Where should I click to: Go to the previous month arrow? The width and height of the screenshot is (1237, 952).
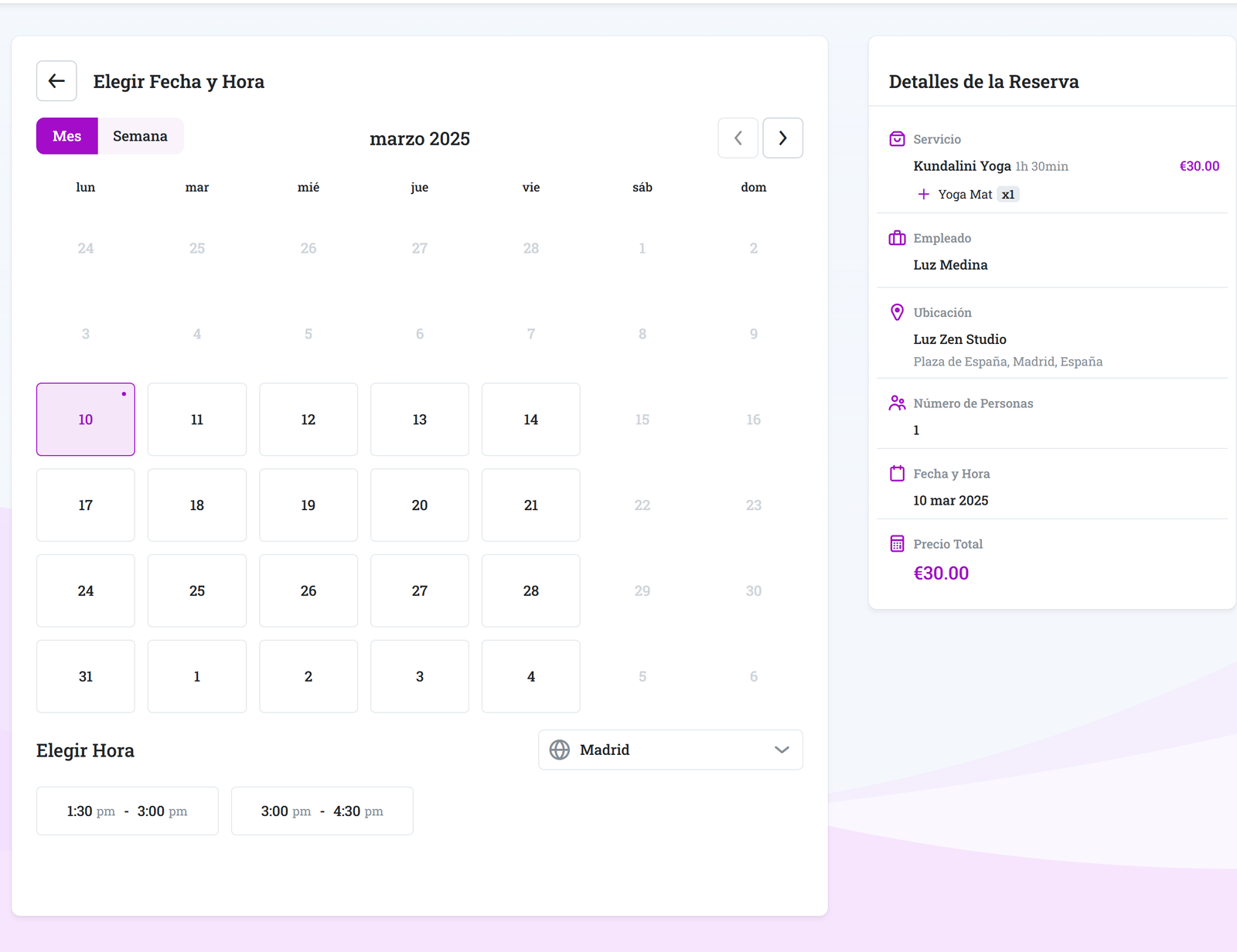(738, 138)
